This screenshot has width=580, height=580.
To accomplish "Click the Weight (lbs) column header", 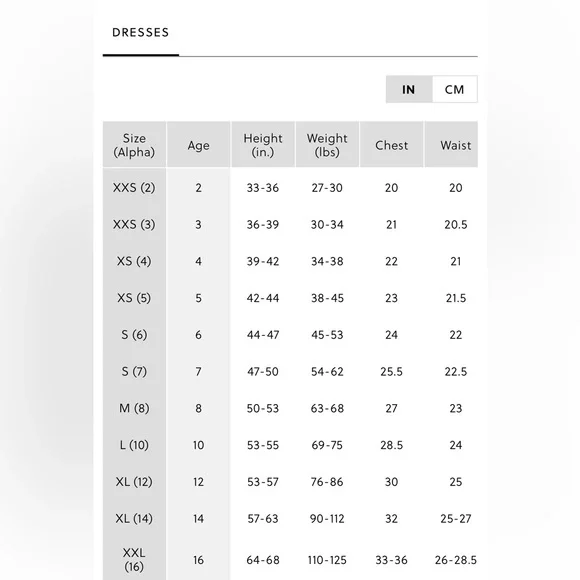I will click(x=327, y=145).
